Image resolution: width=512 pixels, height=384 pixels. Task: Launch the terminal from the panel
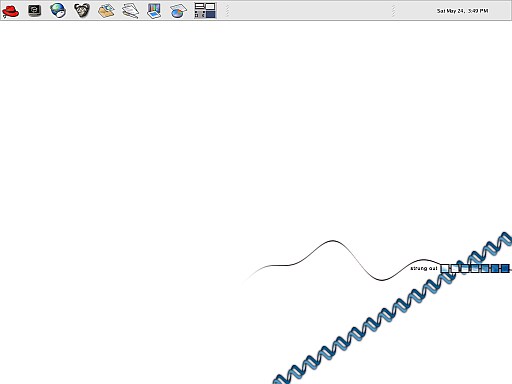34,10
